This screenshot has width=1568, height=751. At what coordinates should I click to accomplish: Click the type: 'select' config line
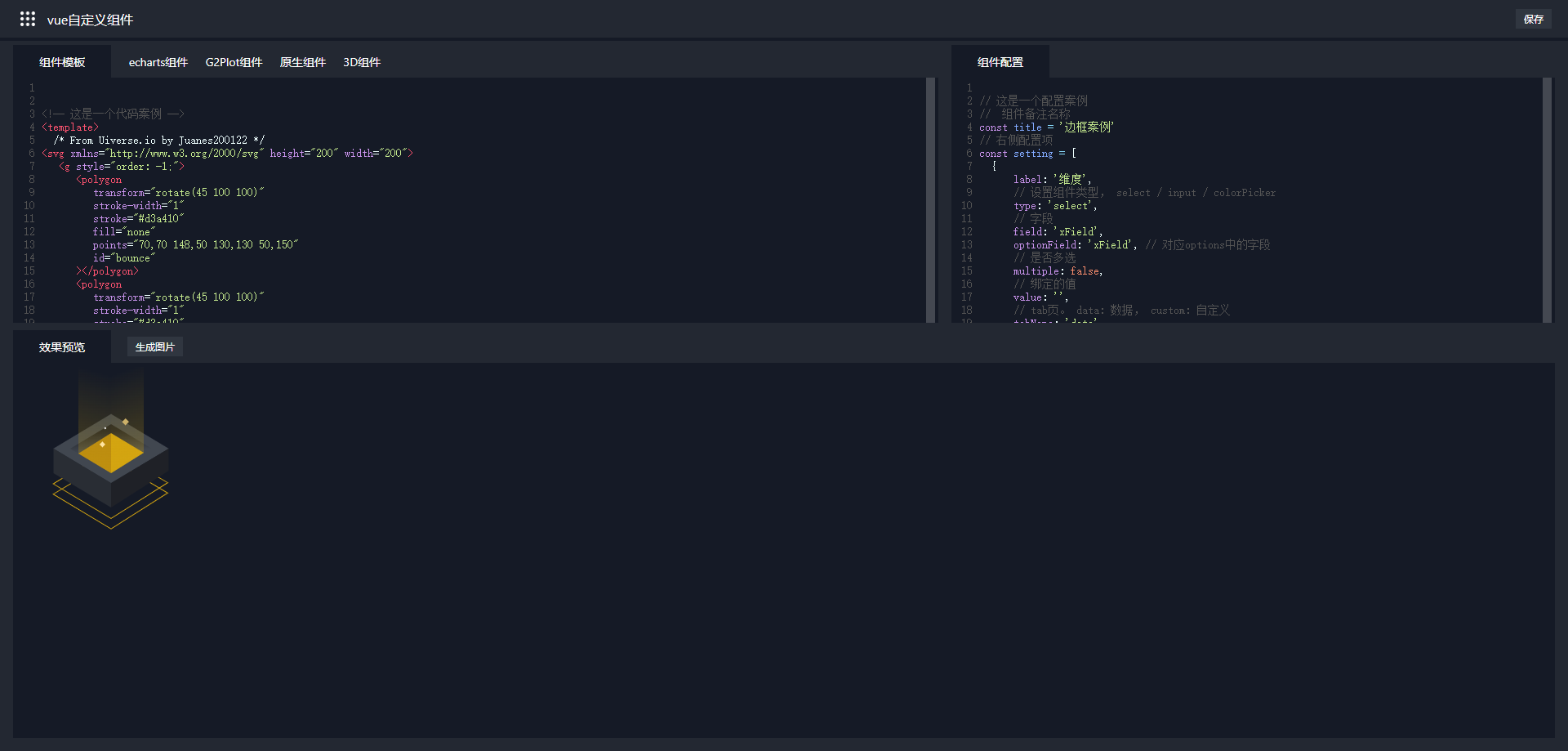point(1055,206)
